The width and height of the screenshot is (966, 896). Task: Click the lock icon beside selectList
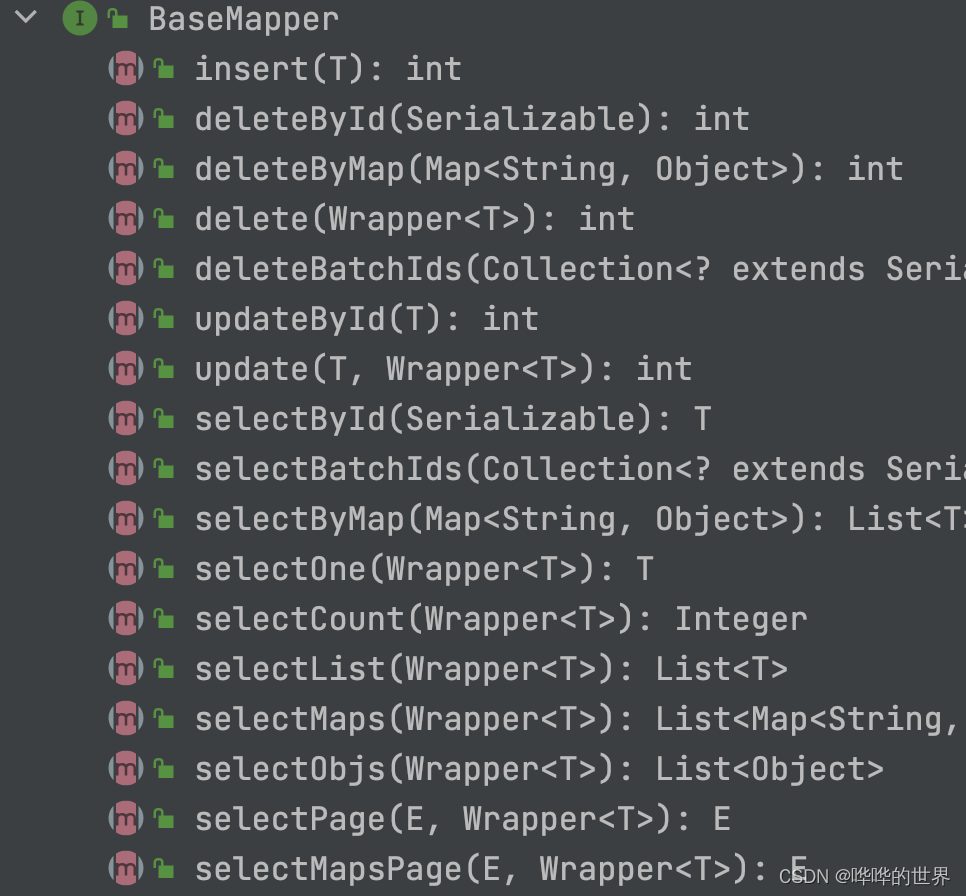pyautogui.click(x=163, y=668)
